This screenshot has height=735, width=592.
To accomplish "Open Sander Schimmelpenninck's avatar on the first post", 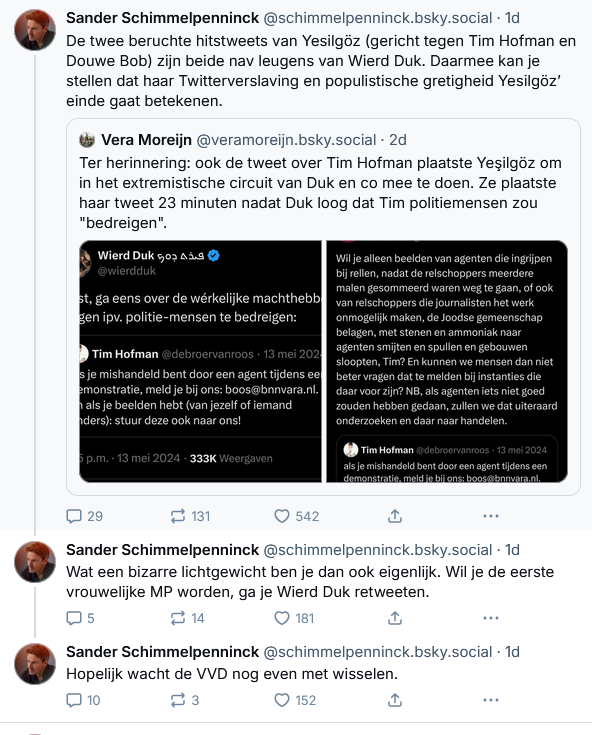I will pos(35,30).
